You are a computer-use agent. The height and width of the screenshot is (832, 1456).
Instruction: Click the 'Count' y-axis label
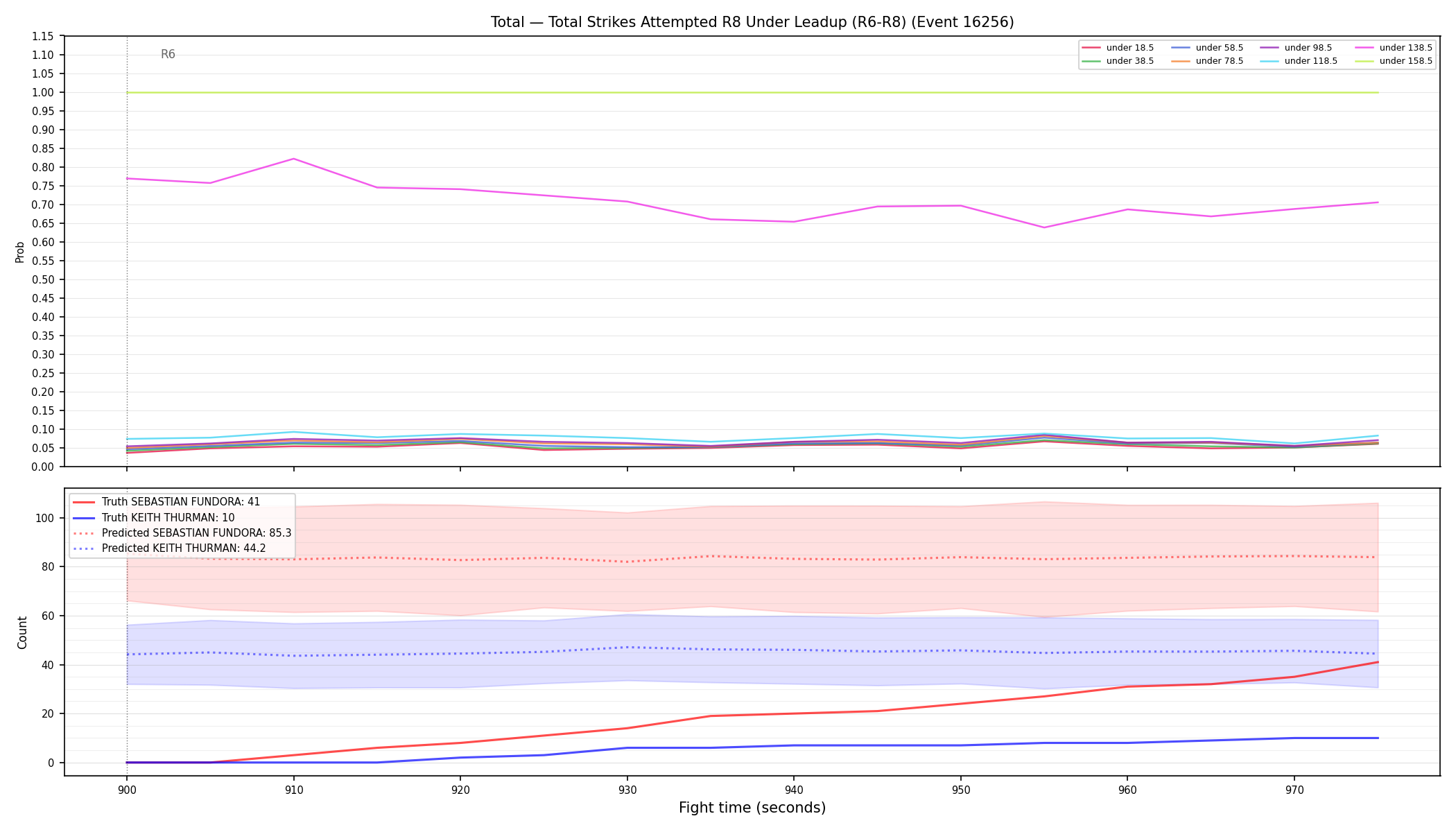[x=22, y=632]
